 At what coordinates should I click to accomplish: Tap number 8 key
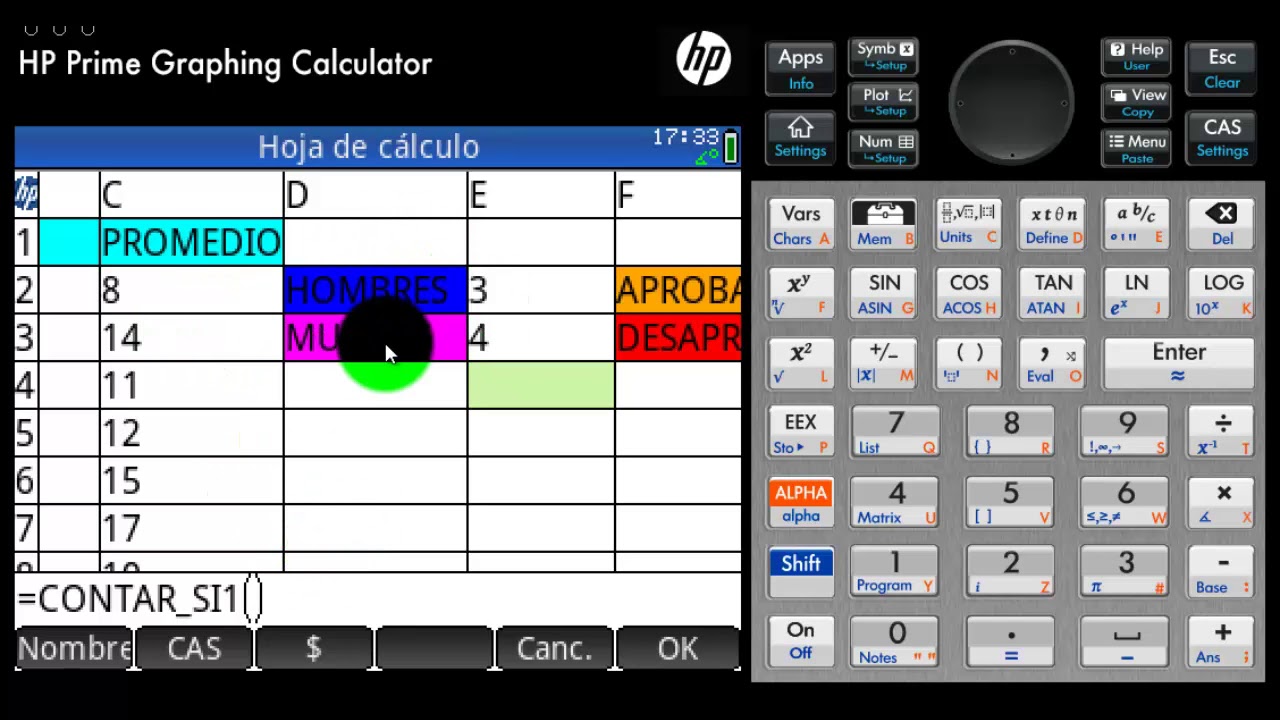[1010, 433]
